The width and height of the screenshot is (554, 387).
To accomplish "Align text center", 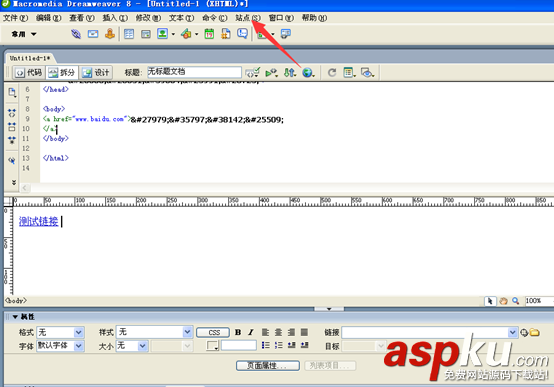I will [x=278, y=332].
